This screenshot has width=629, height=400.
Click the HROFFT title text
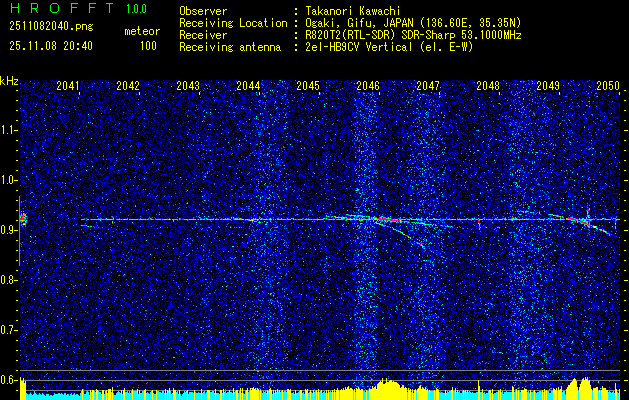62,8
